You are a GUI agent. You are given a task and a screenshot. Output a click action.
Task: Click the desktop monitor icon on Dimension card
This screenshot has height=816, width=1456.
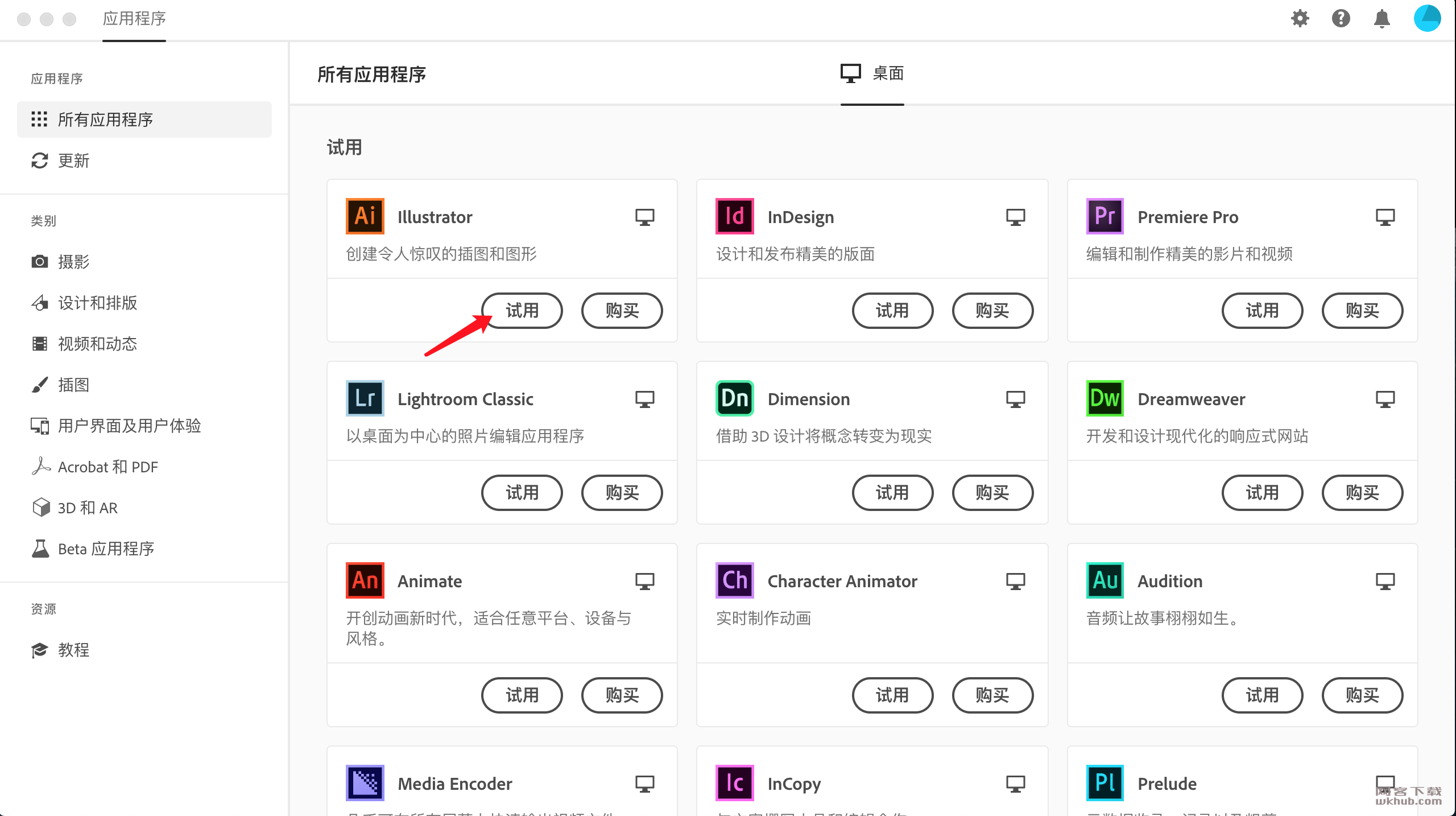(1015, 399)
